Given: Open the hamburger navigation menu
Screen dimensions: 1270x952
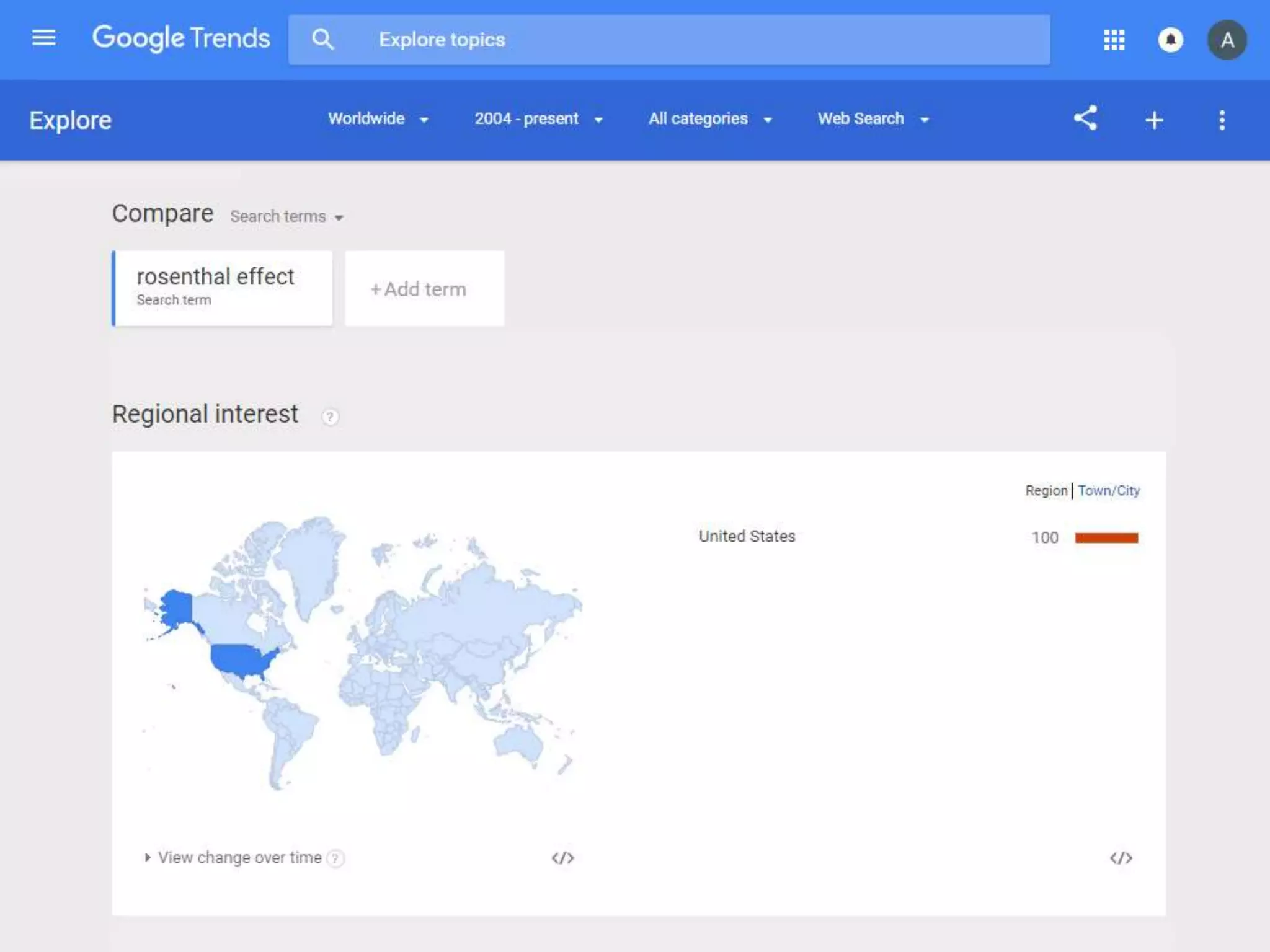Looking at the screenshot, I should pos(43,38).
